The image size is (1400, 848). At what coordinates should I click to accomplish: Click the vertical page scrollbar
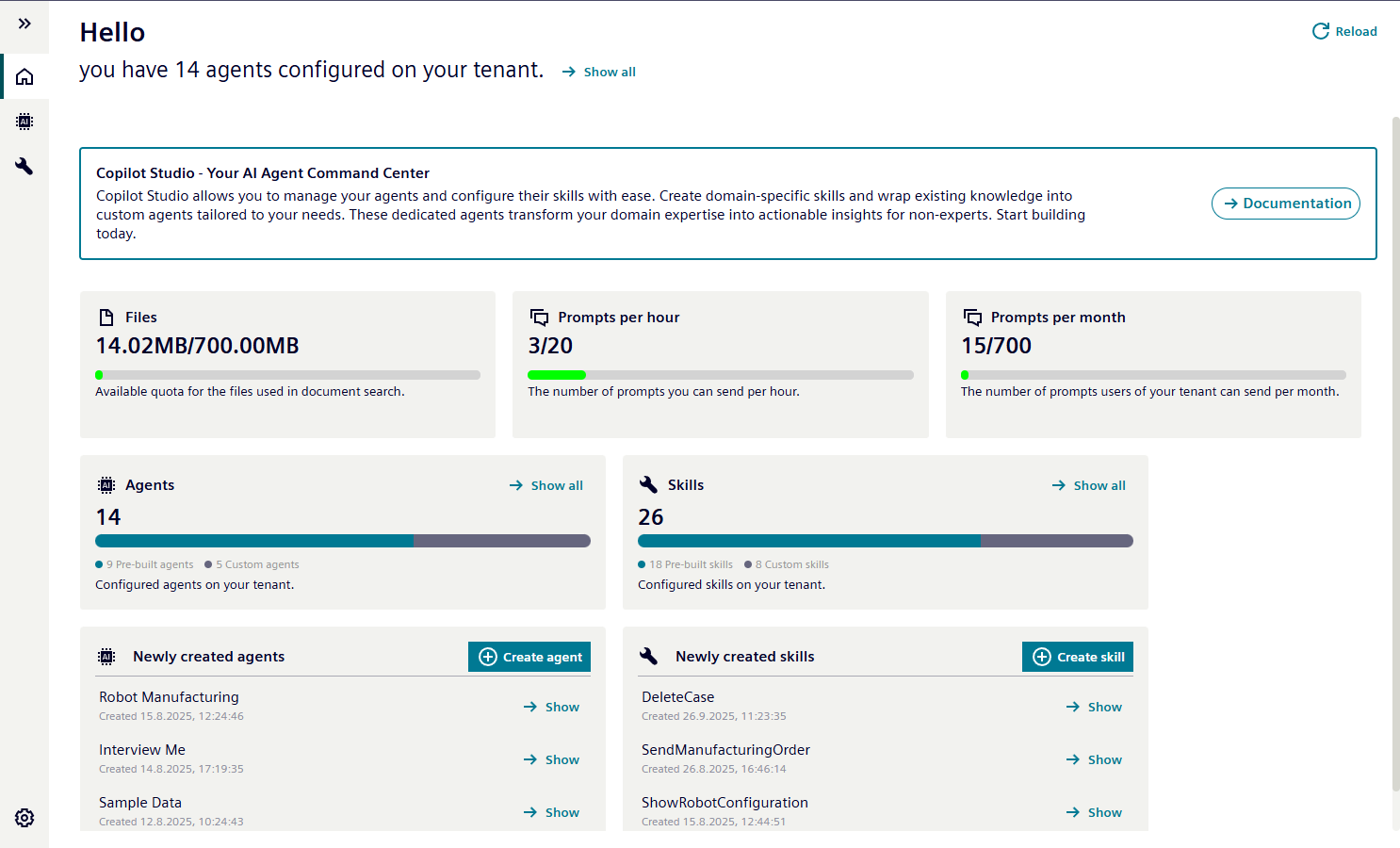pos(1395,452)
